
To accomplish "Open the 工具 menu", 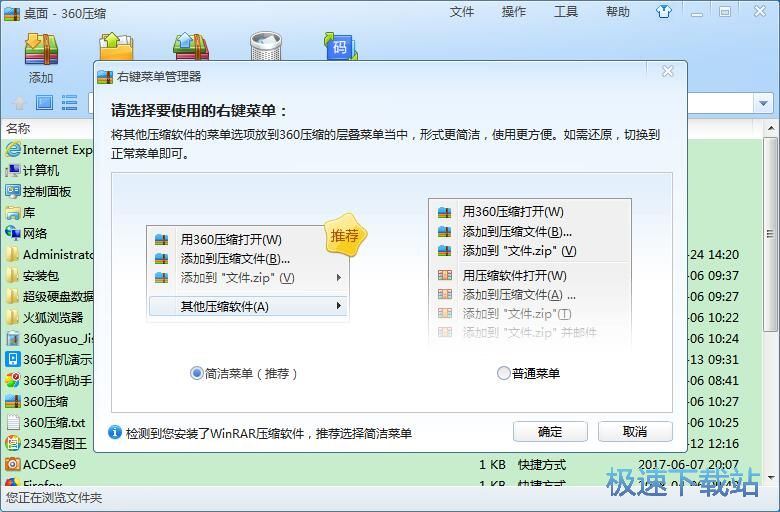I will tap(566, 11).
